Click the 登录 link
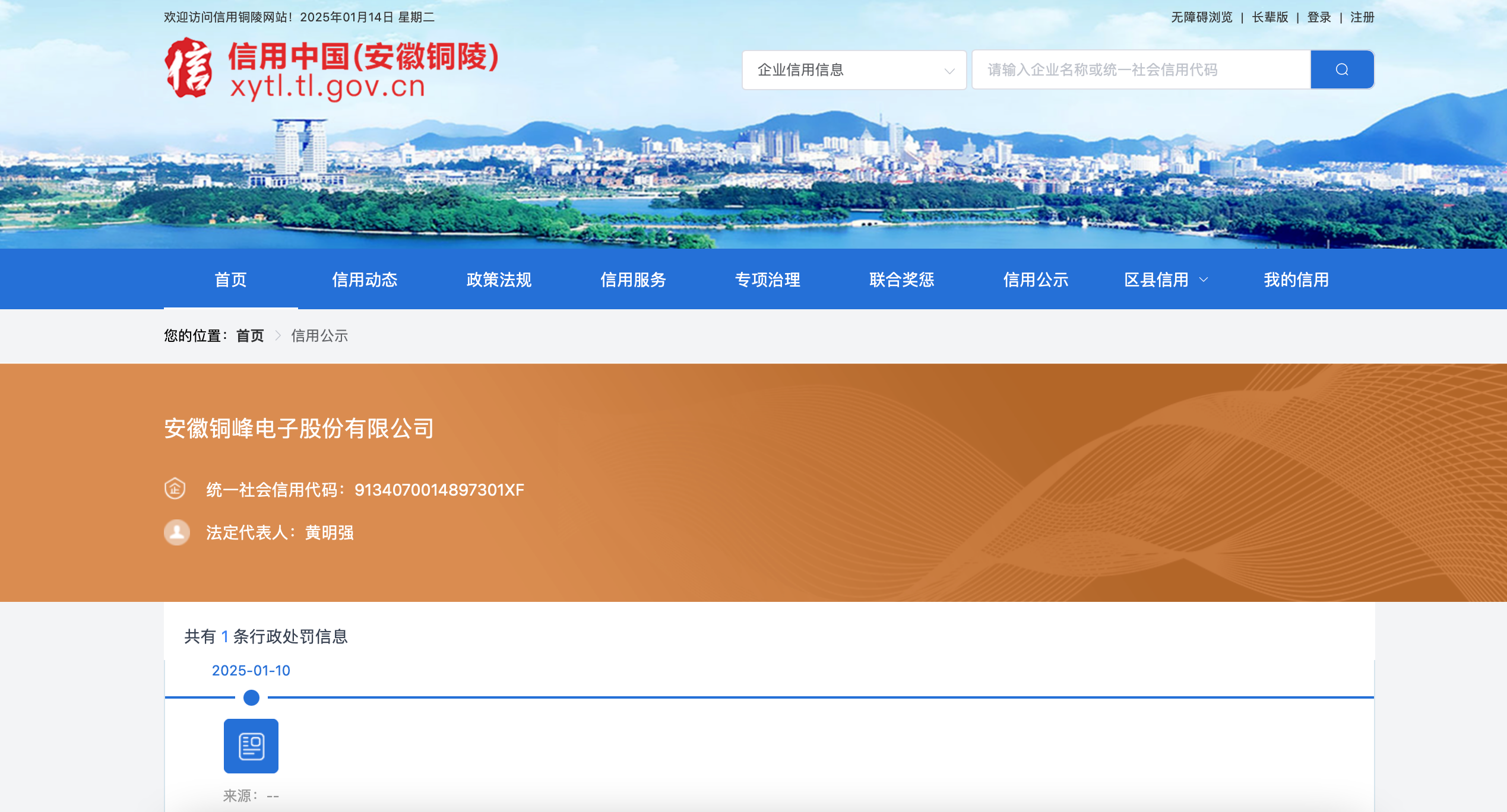1507x812 pixels. (1319, 17)
